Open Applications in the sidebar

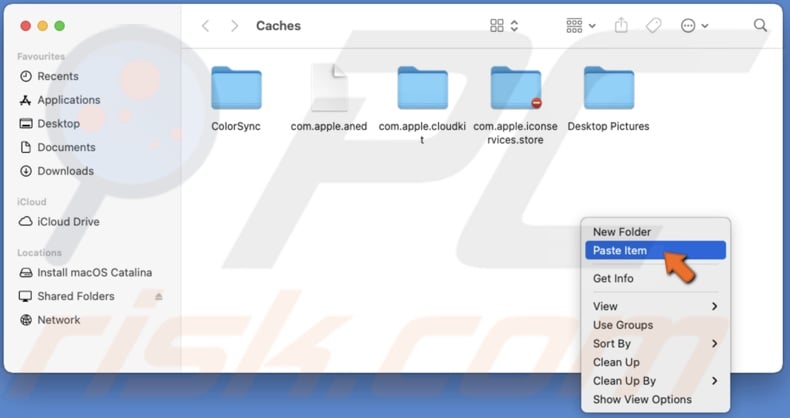tap(59, 100)
